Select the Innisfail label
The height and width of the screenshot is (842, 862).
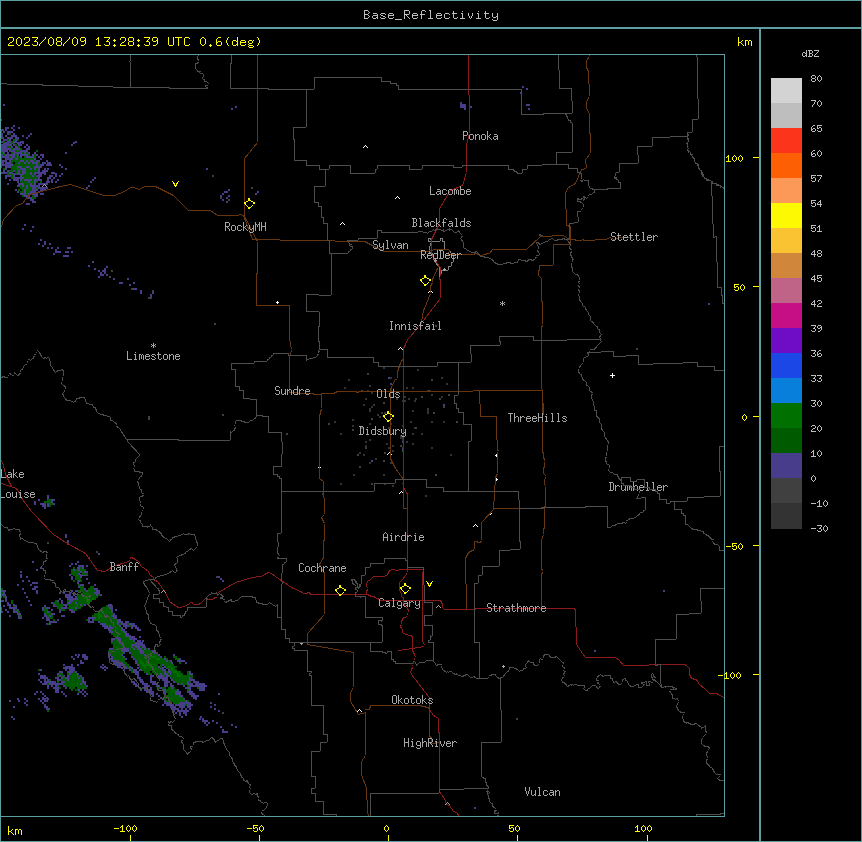415,326
